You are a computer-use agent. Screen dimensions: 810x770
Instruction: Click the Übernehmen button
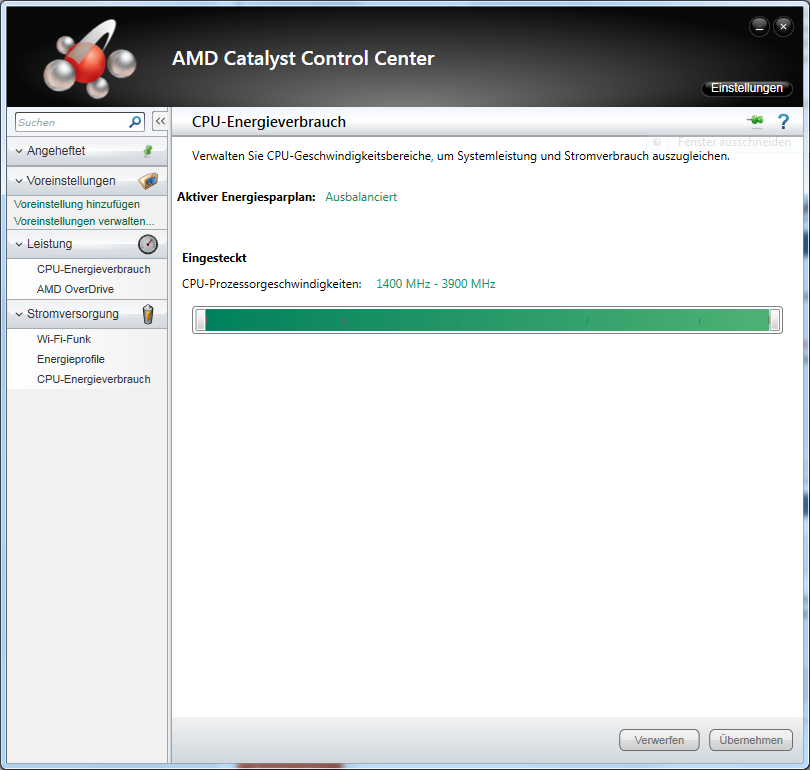[x=751, y=740]
